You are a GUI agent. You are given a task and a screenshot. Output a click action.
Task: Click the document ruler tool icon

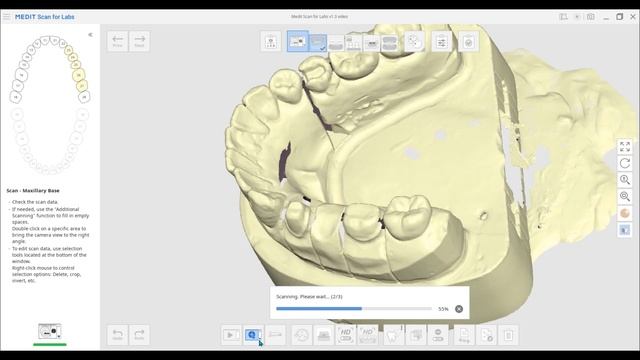(464, 335)
